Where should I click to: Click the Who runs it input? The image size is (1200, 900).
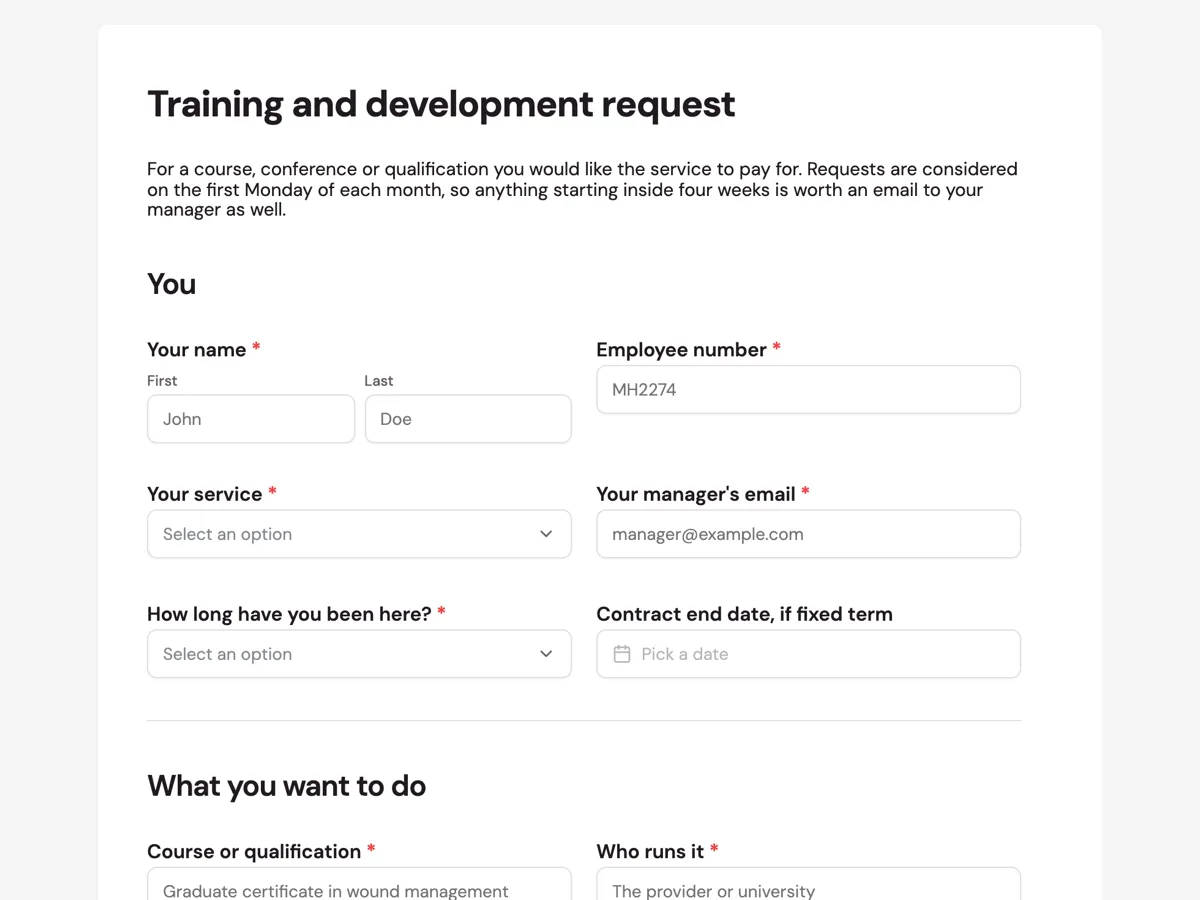[x=809, y=884]
